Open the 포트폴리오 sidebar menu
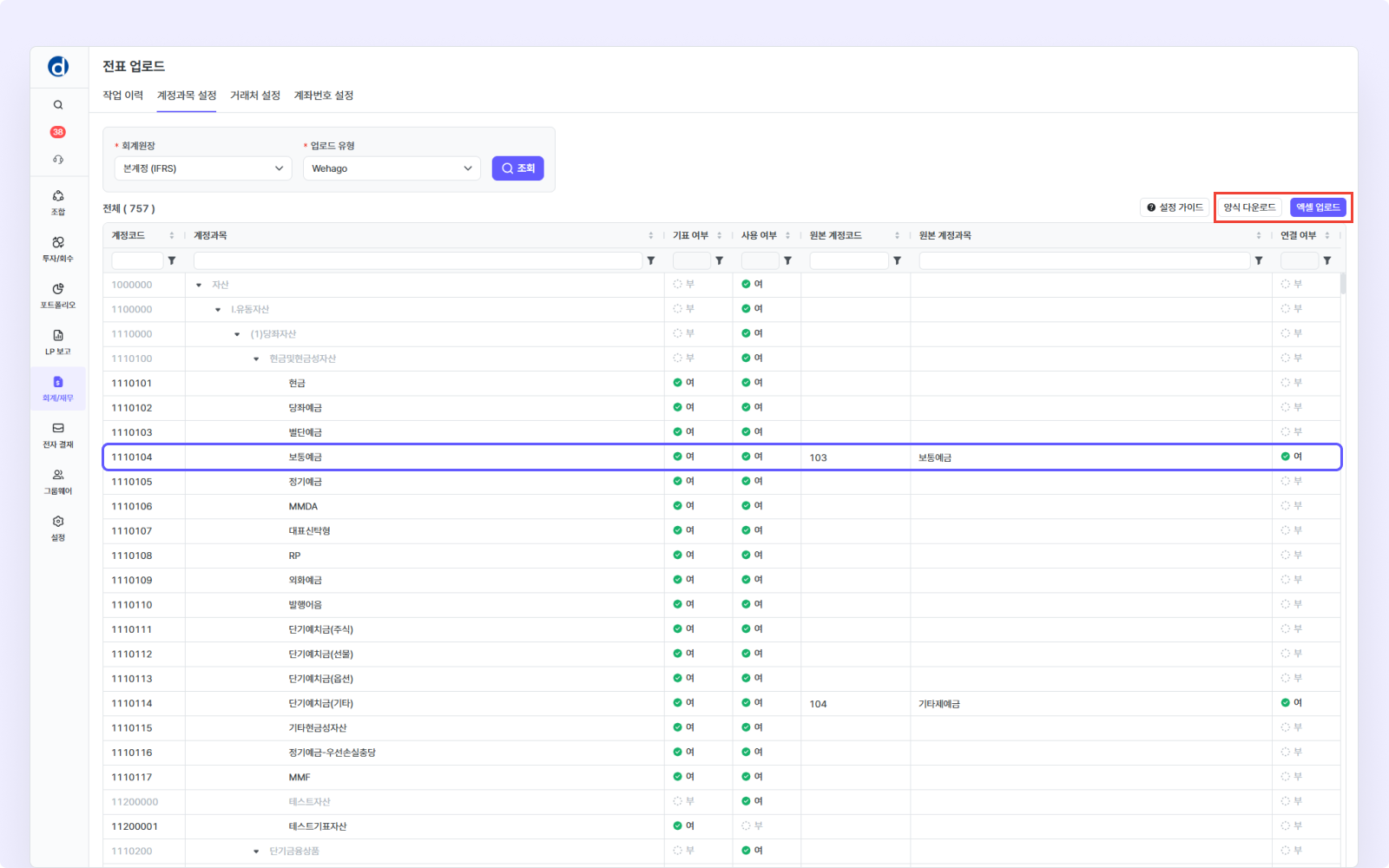1389x868 pixels. [x=58, y=295]
